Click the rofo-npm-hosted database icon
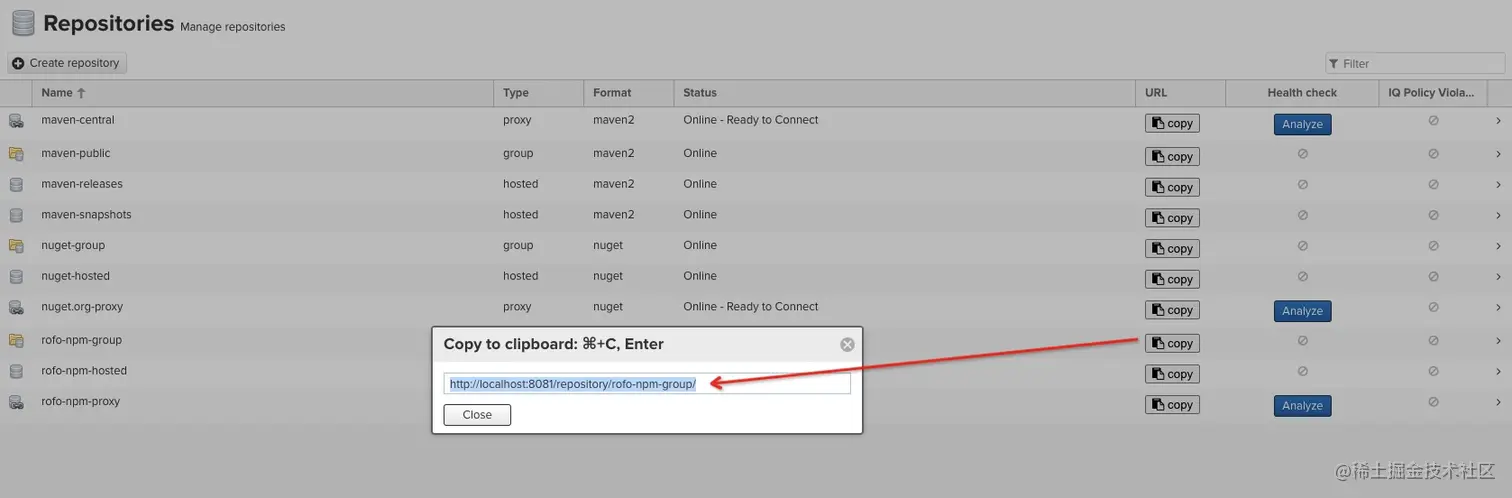The width and height of the screenshot is (1512, 498). coord(16,371)
